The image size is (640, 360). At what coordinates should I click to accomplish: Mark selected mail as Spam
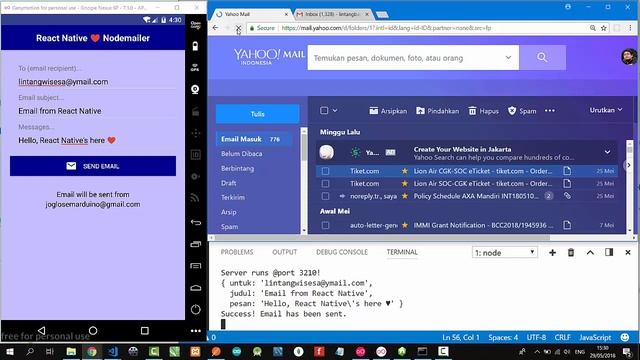[522, 111]
